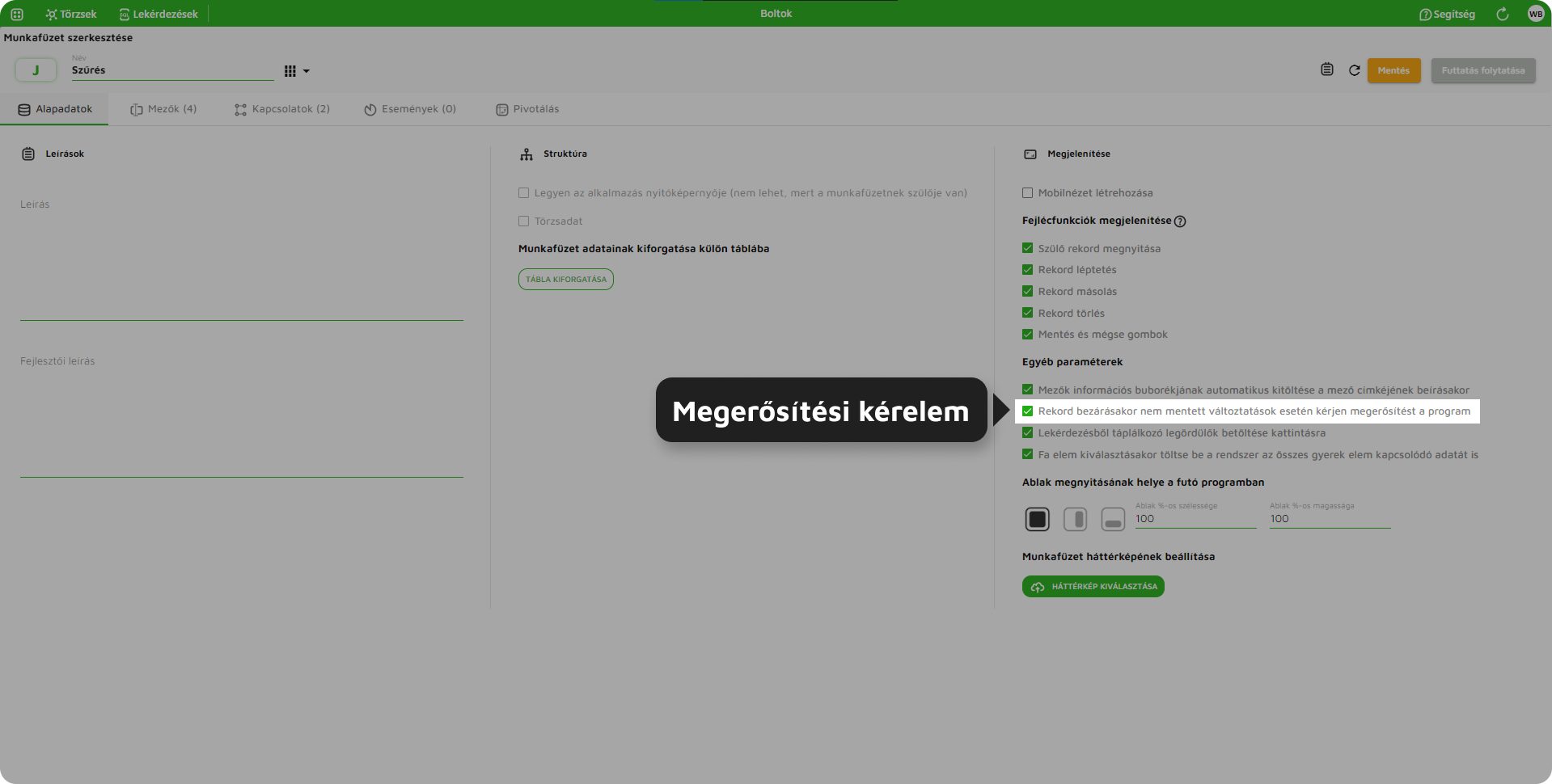
Task: Switch to the Alapadatok tab
Action: click(x=55, y=109)
